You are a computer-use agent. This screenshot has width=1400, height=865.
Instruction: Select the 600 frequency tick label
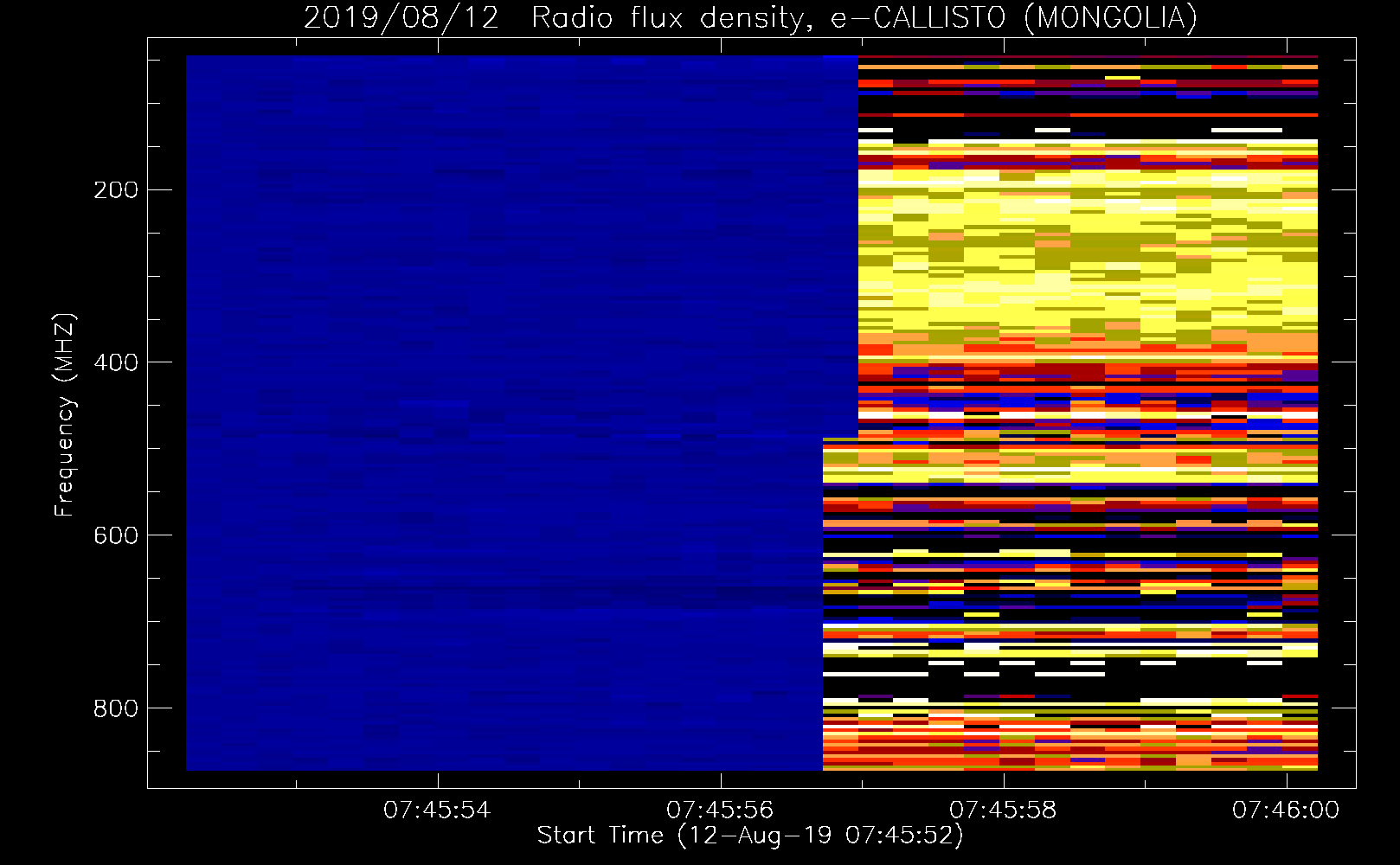pyautogui.click(x=116, y=535)
